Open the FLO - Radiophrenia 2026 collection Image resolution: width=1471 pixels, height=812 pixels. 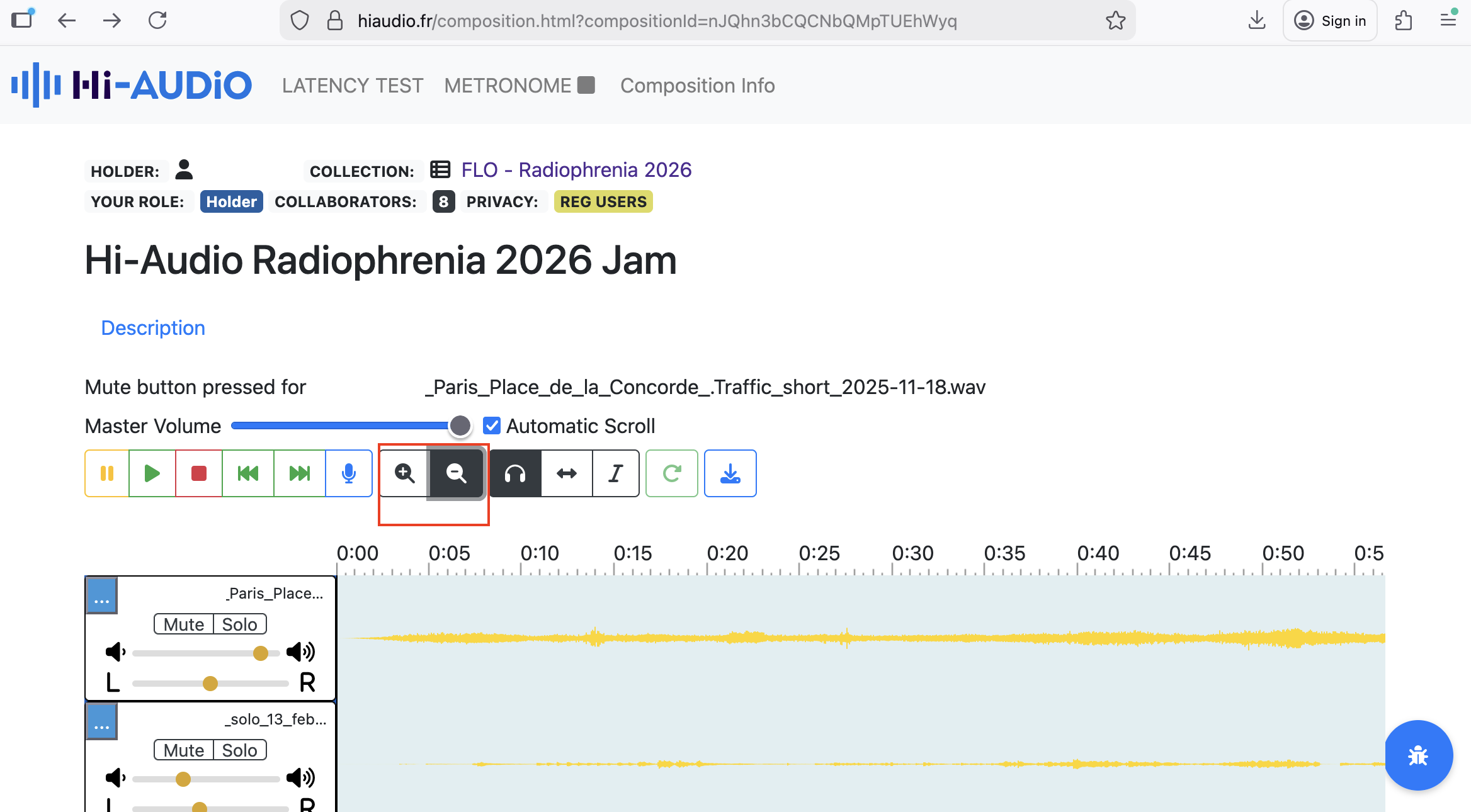coord(576,169)
